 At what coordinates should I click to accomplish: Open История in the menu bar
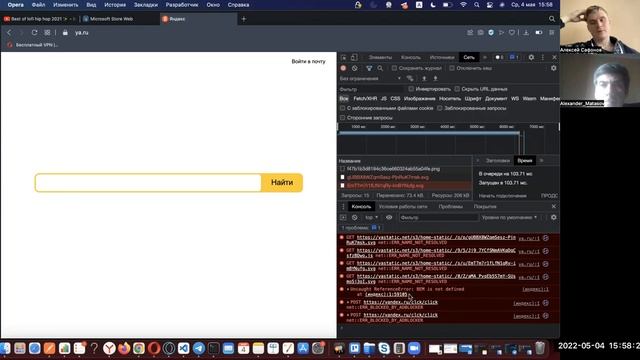[115, 5]
